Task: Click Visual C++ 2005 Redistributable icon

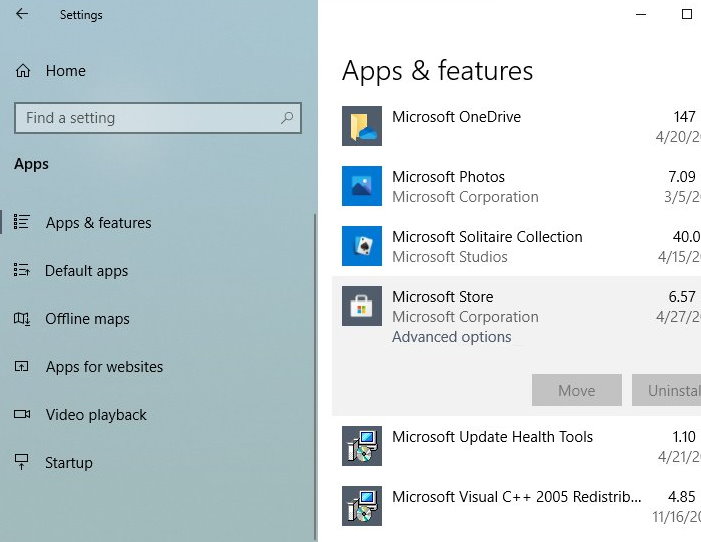Action: 362,506
